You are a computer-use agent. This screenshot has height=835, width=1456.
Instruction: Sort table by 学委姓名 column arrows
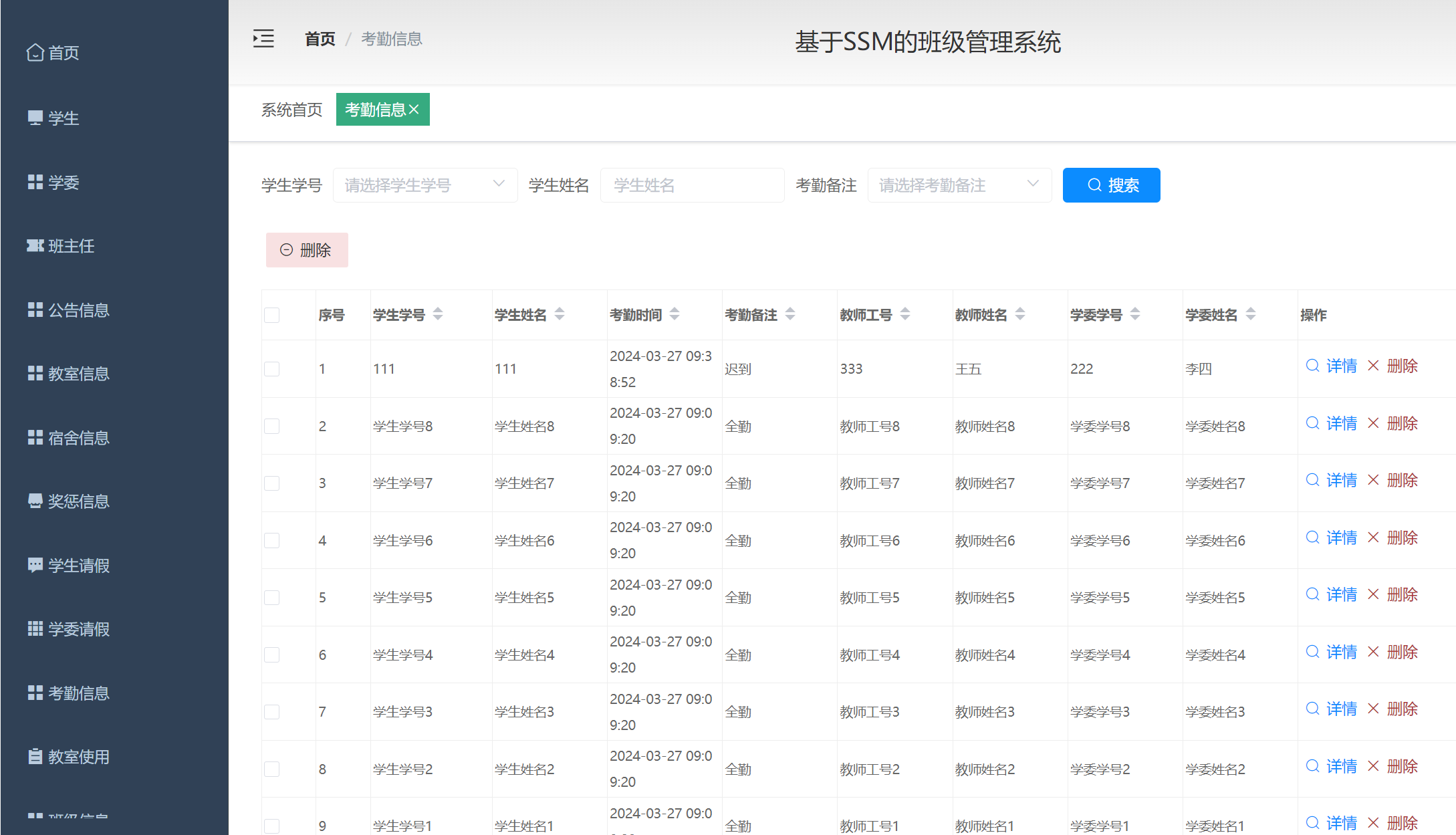1251,314
